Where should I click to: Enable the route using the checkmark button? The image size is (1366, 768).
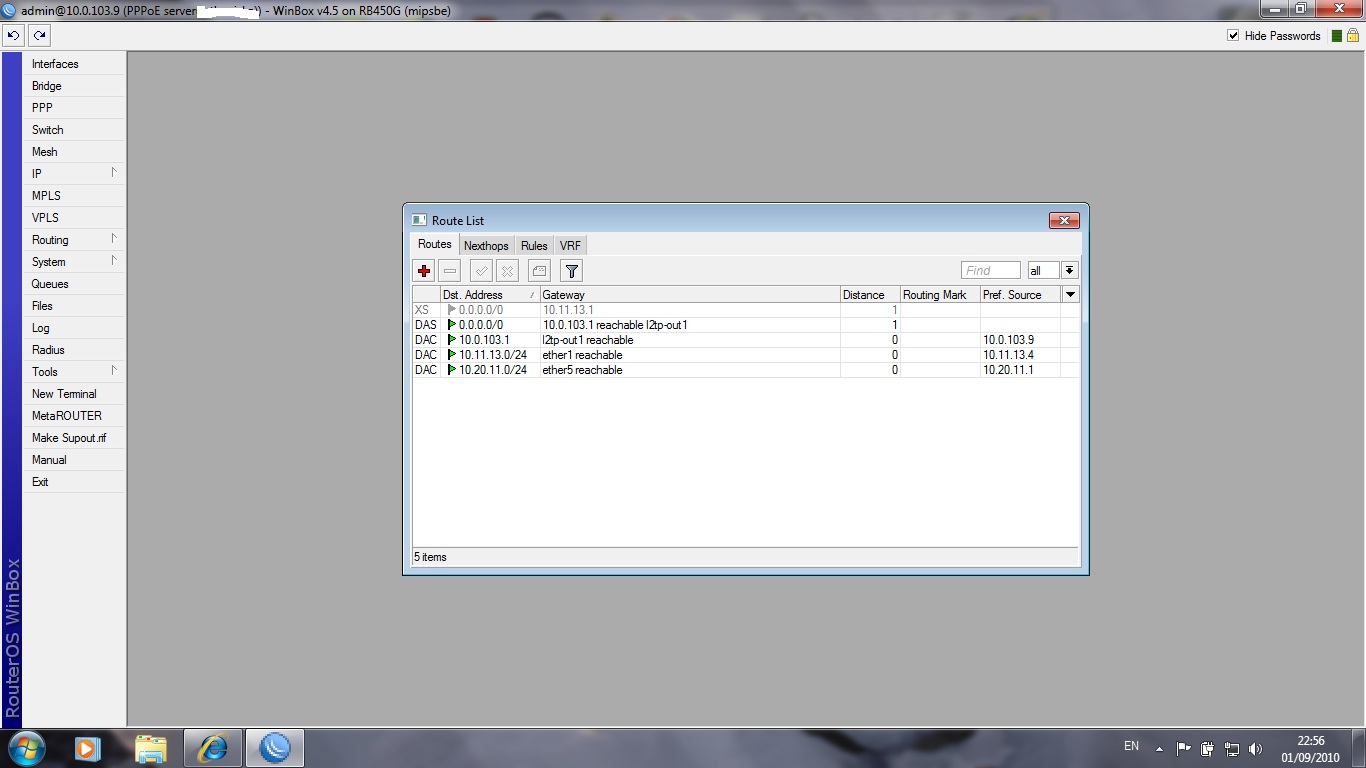tap(481, 271)
